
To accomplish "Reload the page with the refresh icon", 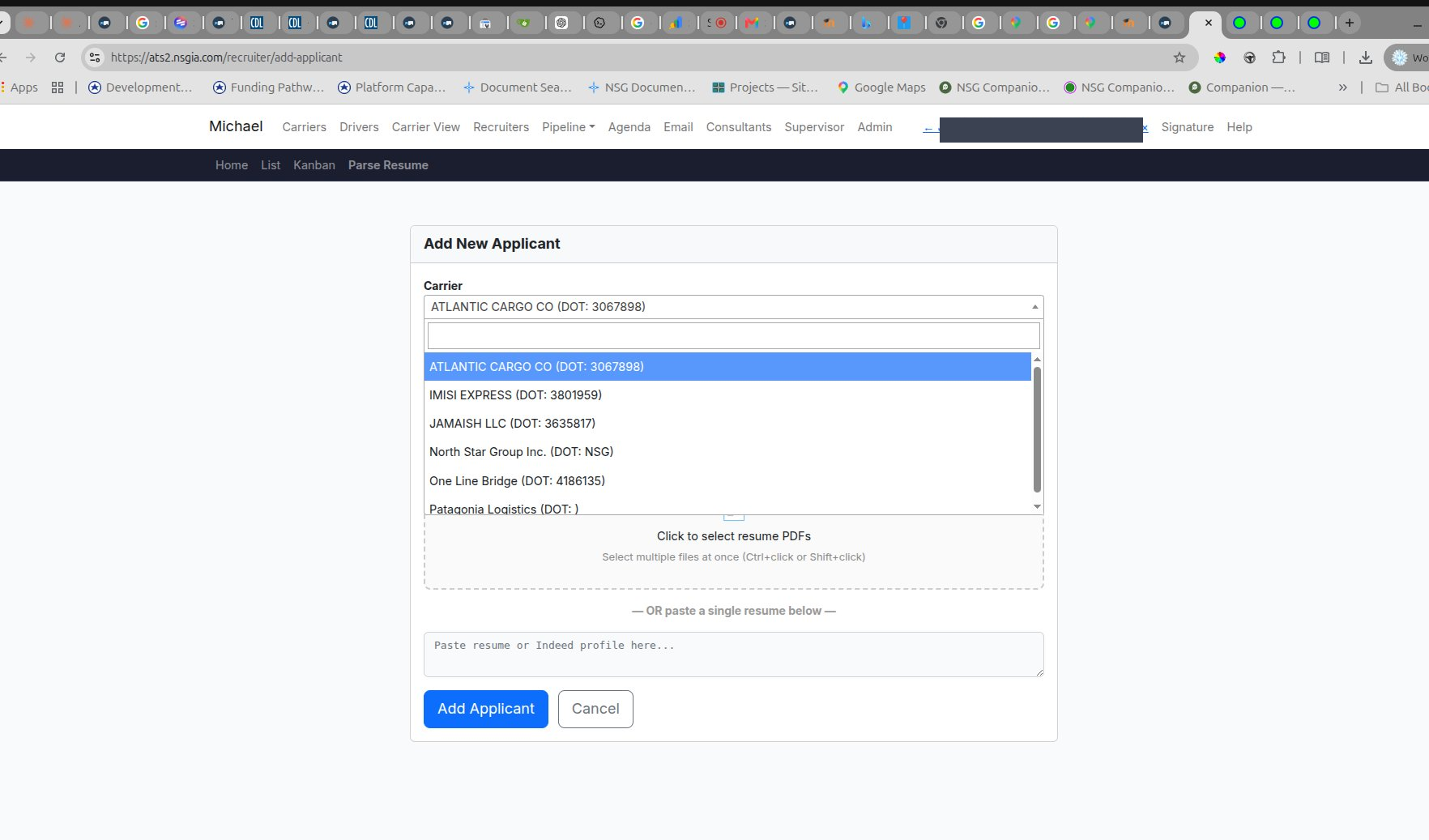I will point(60,58).
